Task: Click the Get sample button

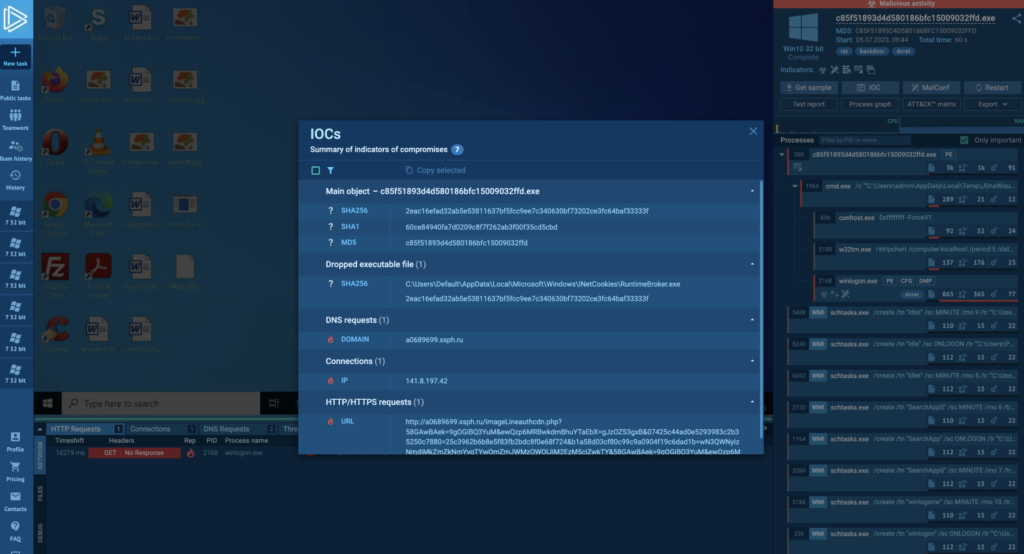Action: coord(810,88)
